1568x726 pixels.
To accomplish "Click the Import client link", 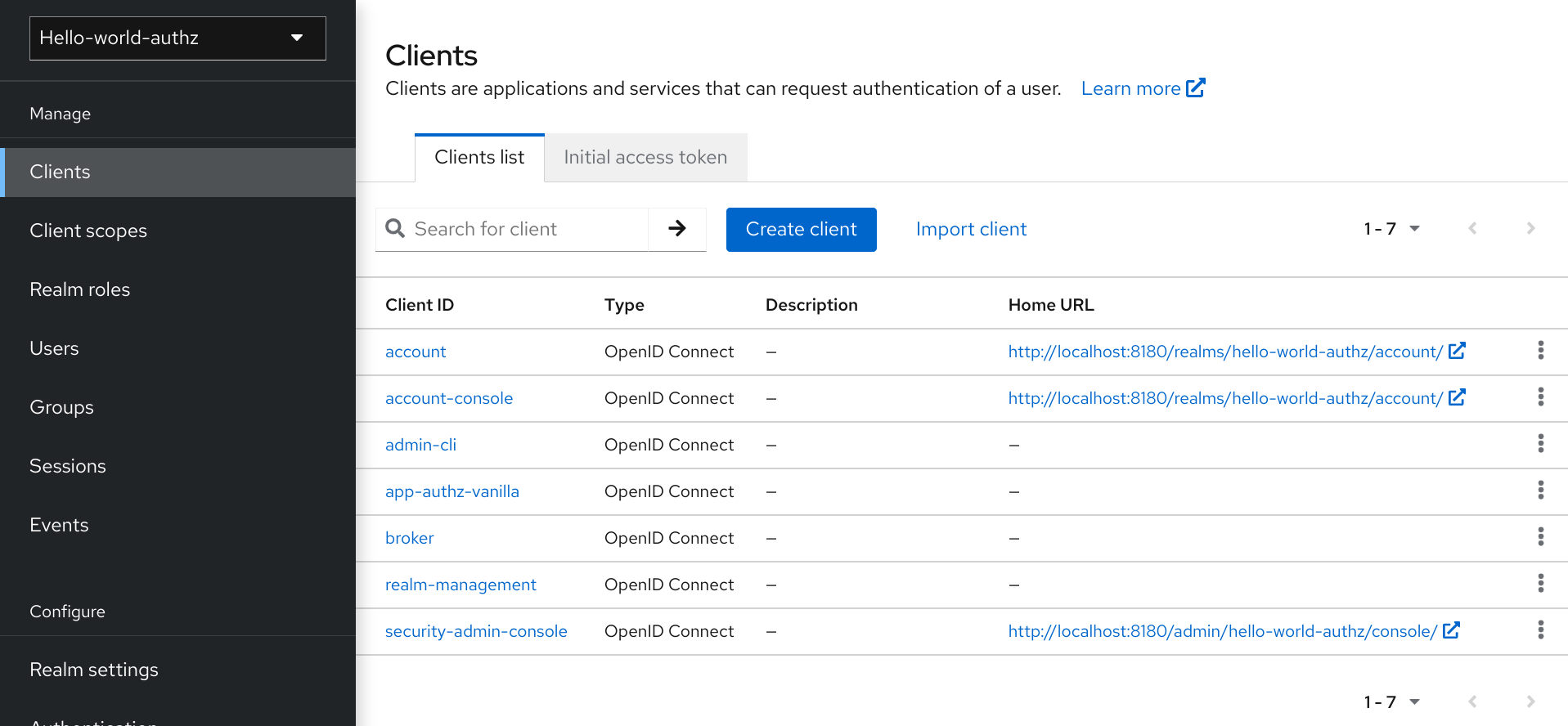I will point(971,229).
